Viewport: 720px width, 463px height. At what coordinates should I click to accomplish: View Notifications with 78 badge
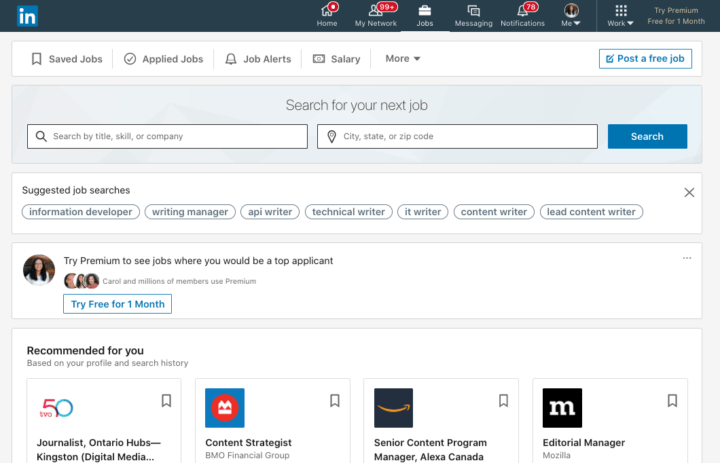click(523, 15)
